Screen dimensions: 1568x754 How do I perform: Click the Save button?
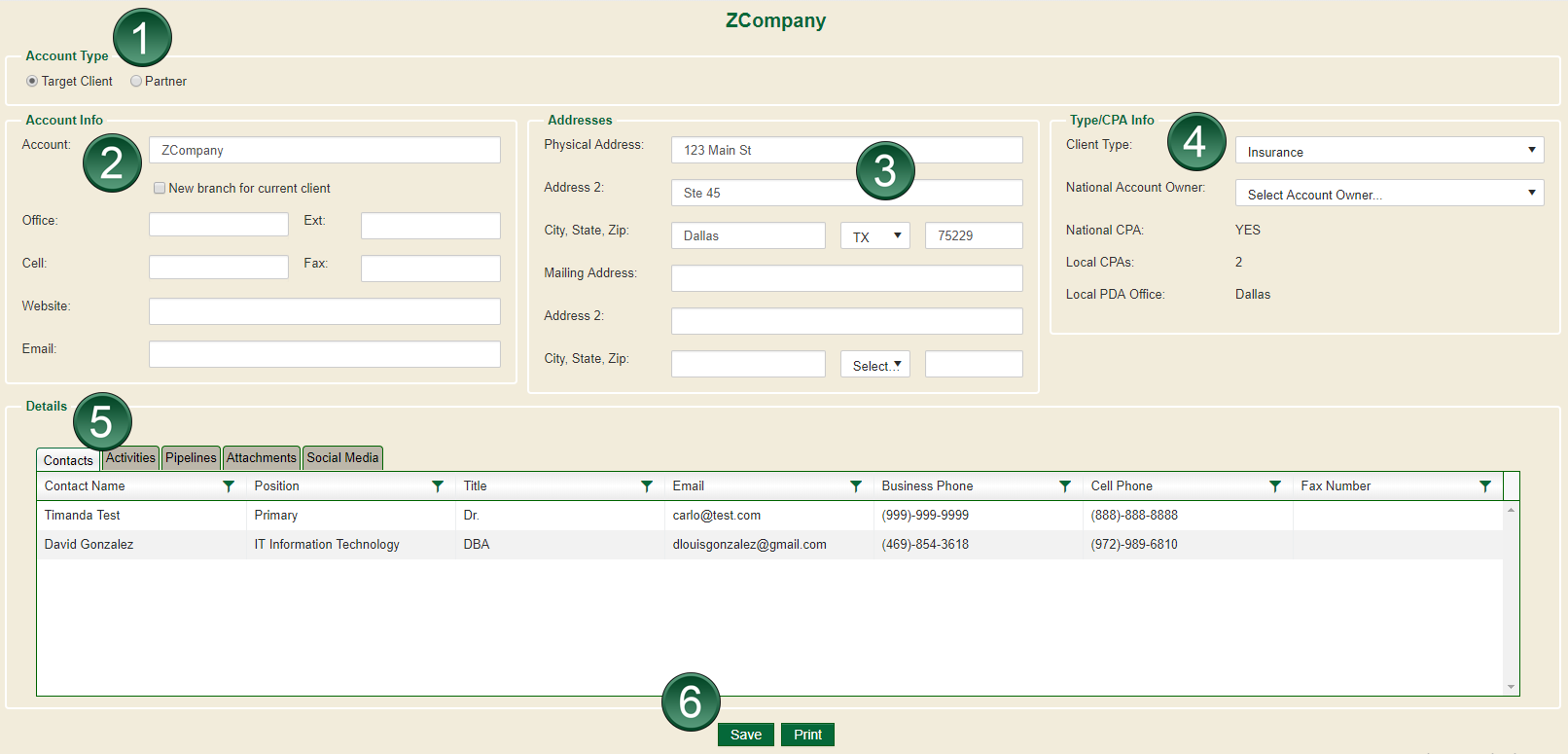coord(746,735)
